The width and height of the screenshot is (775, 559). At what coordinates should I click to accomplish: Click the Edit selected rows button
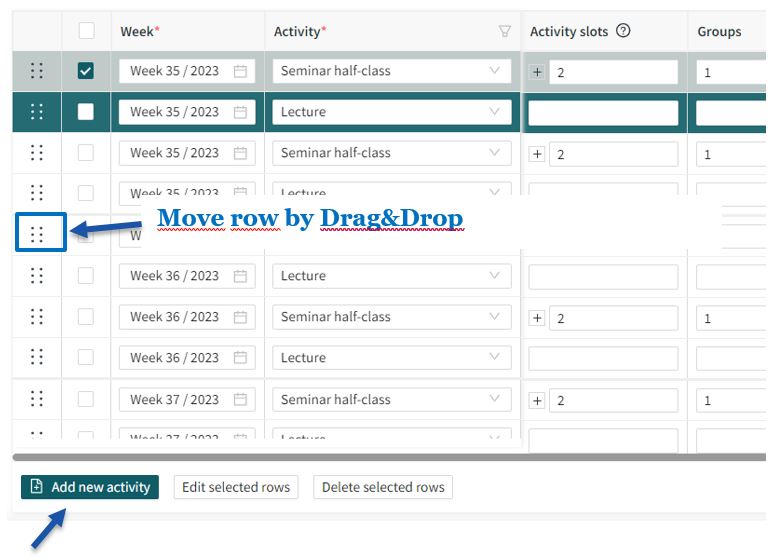click(236, 487)
